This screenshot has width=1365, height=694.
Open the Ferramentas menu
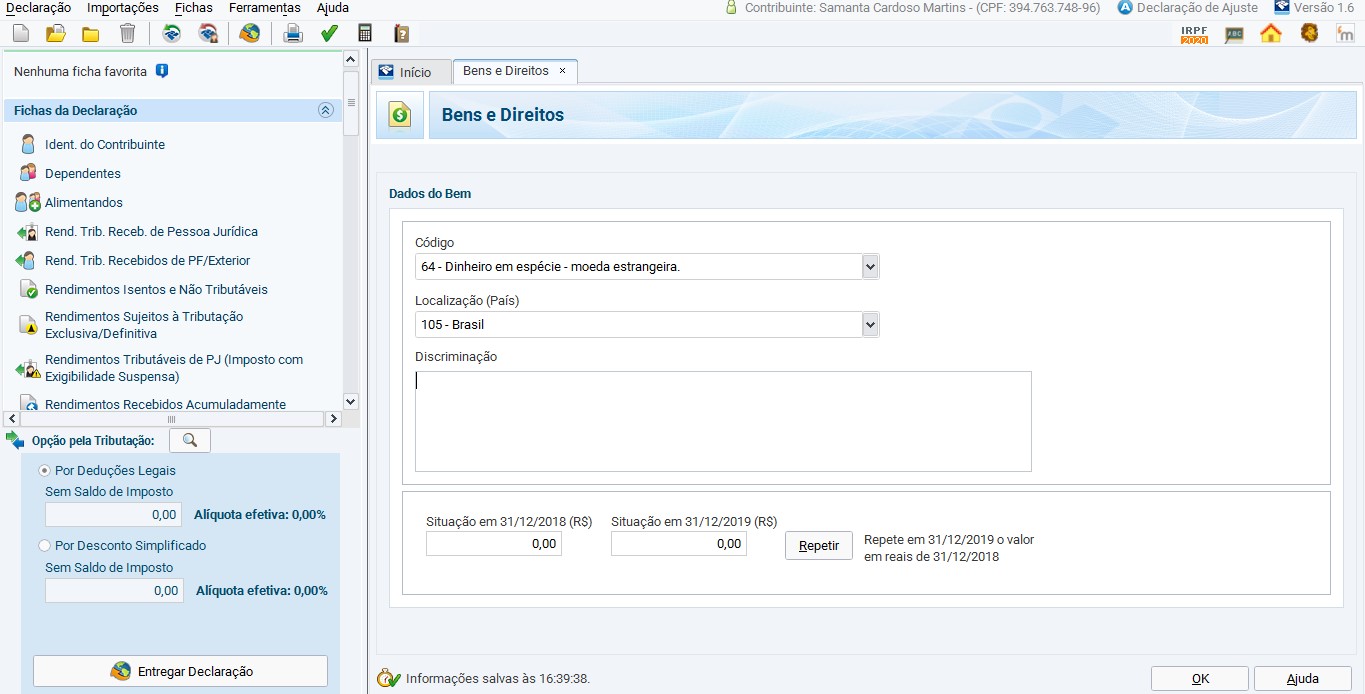click(x=265, y=7)
